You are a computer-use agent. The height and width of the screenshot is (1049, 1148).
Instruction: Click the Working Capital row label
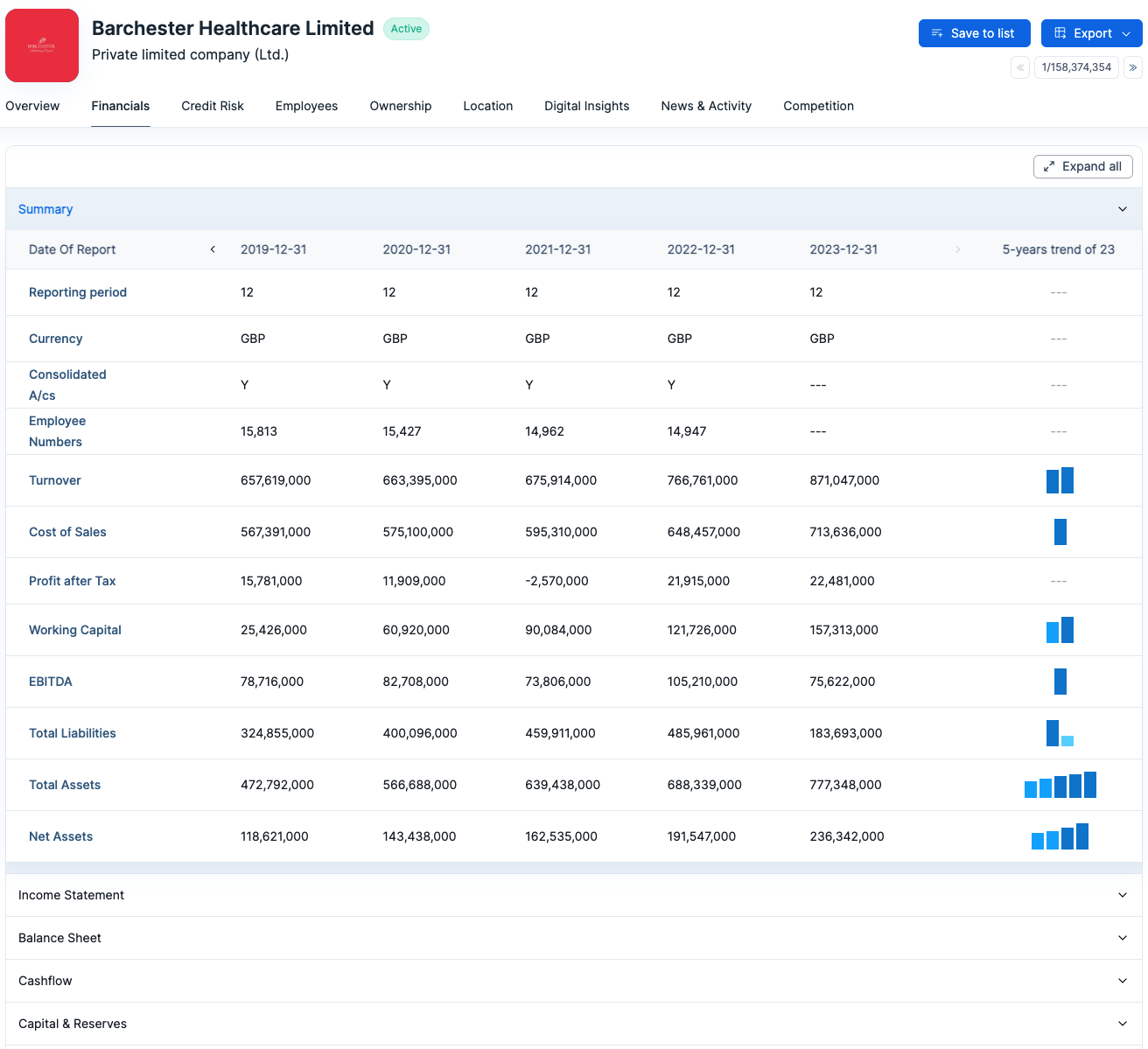point(75,630)
